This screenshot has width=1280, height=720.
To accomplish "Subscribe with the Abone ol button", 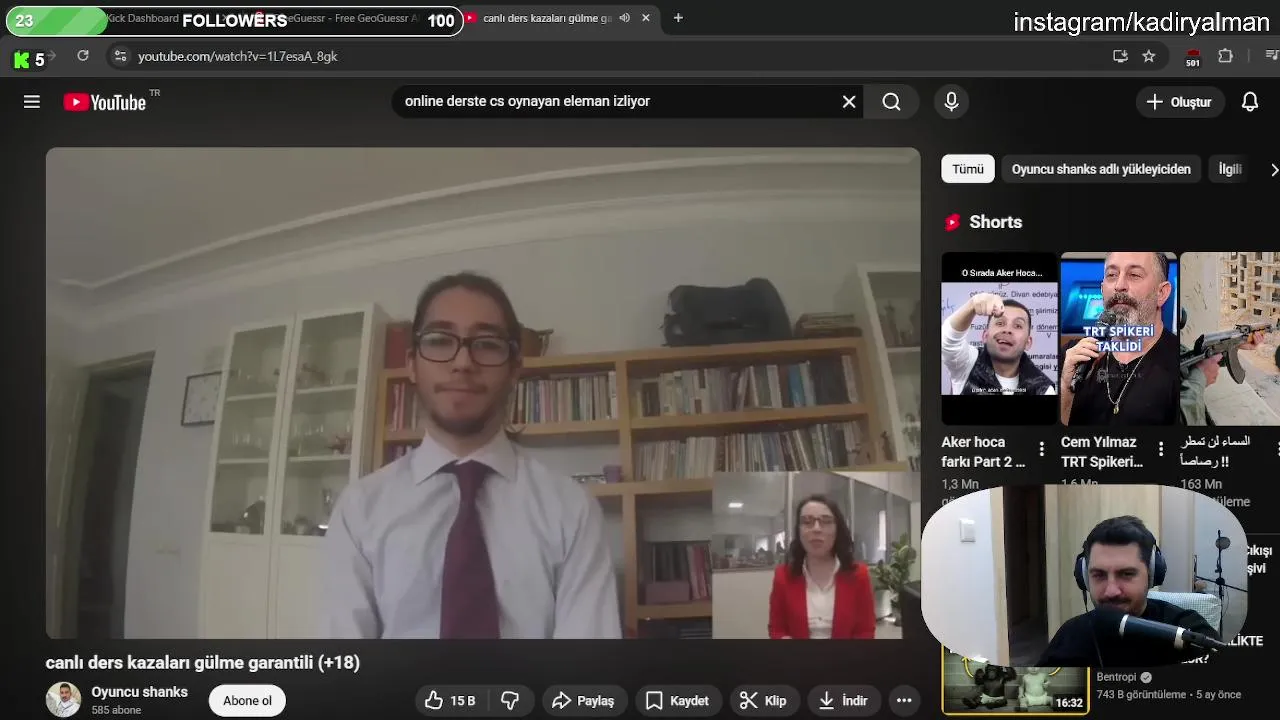I will click(x=247, y=701).
